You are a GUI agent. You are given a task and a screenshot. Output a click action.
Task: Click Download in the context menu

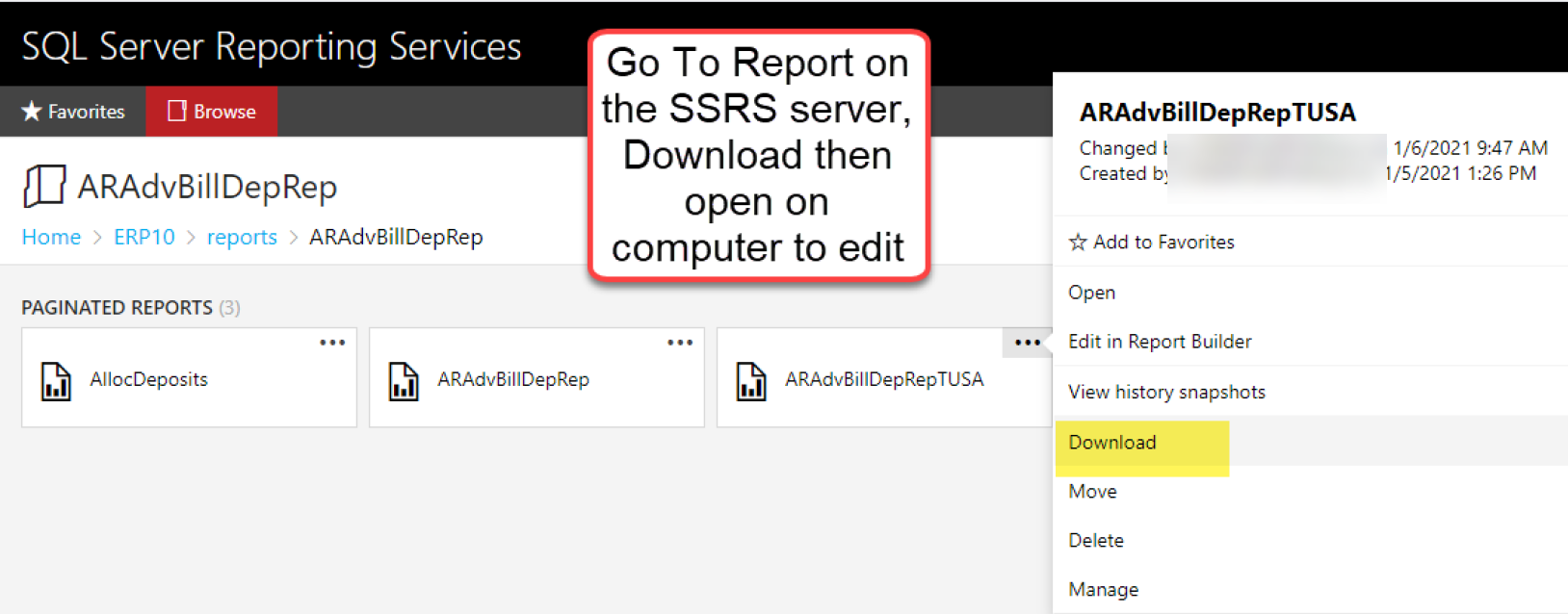tap(1310, 442)
